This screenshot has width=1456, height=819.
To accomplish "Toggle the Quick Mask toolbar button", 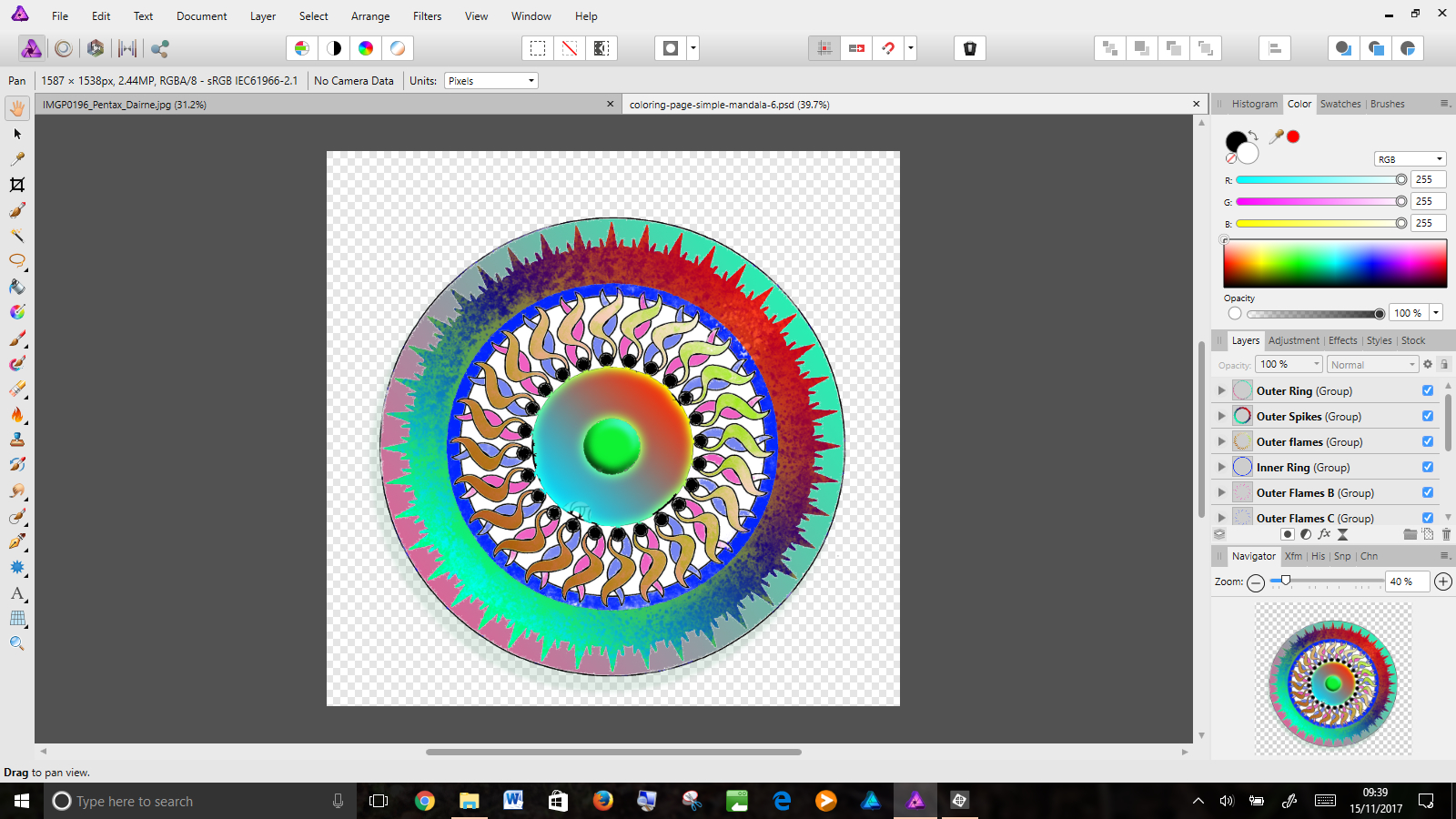I will (x=671, y=48).
